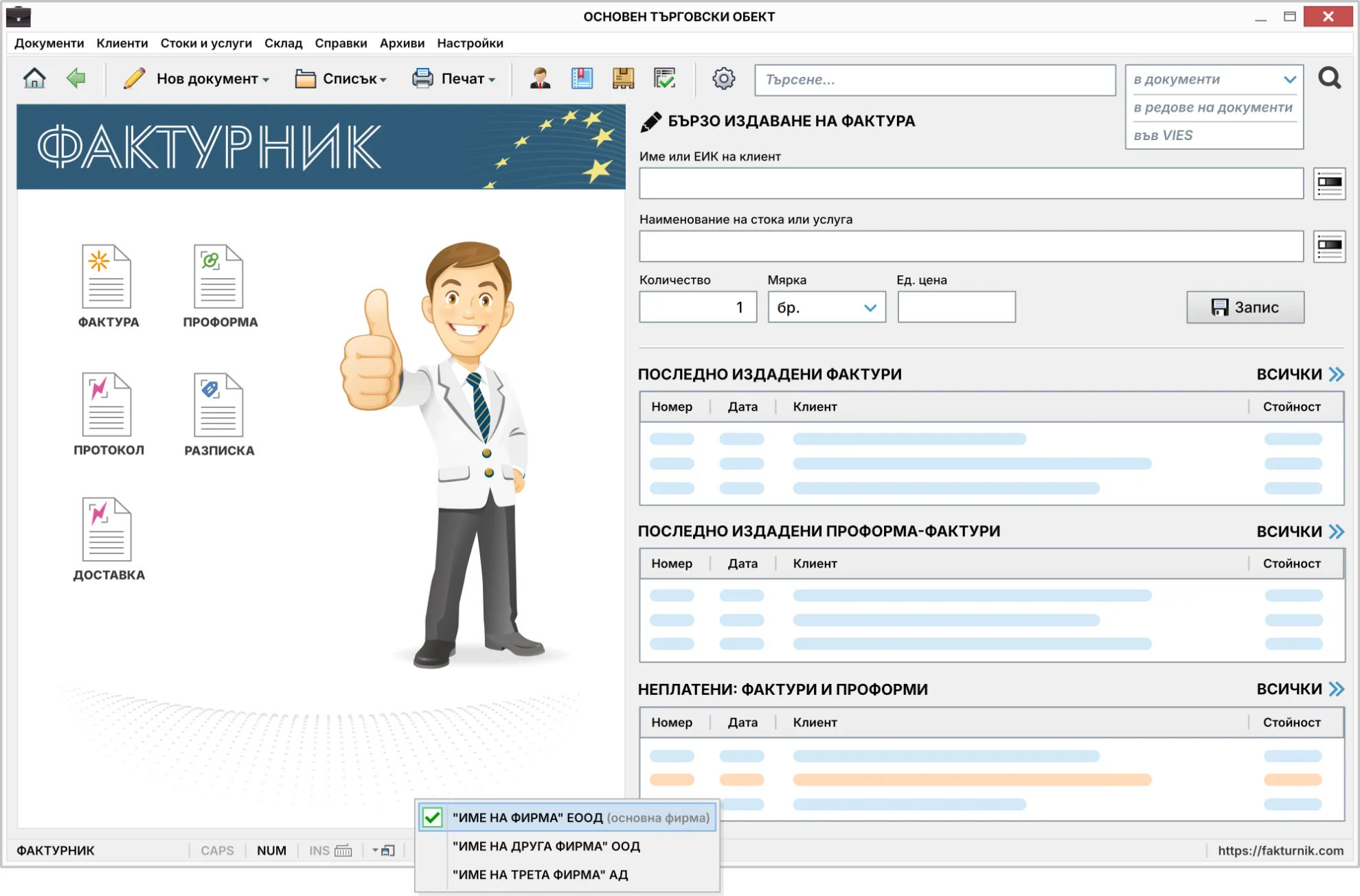
Task: Click the Запис save button
Action: point(1245,307)
